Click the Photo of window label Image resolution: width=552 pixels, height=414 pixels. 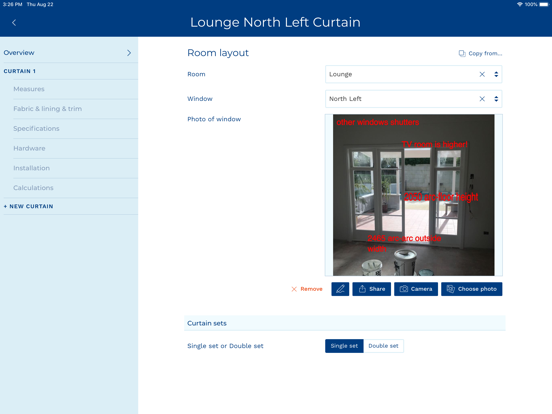pos(214,119)
